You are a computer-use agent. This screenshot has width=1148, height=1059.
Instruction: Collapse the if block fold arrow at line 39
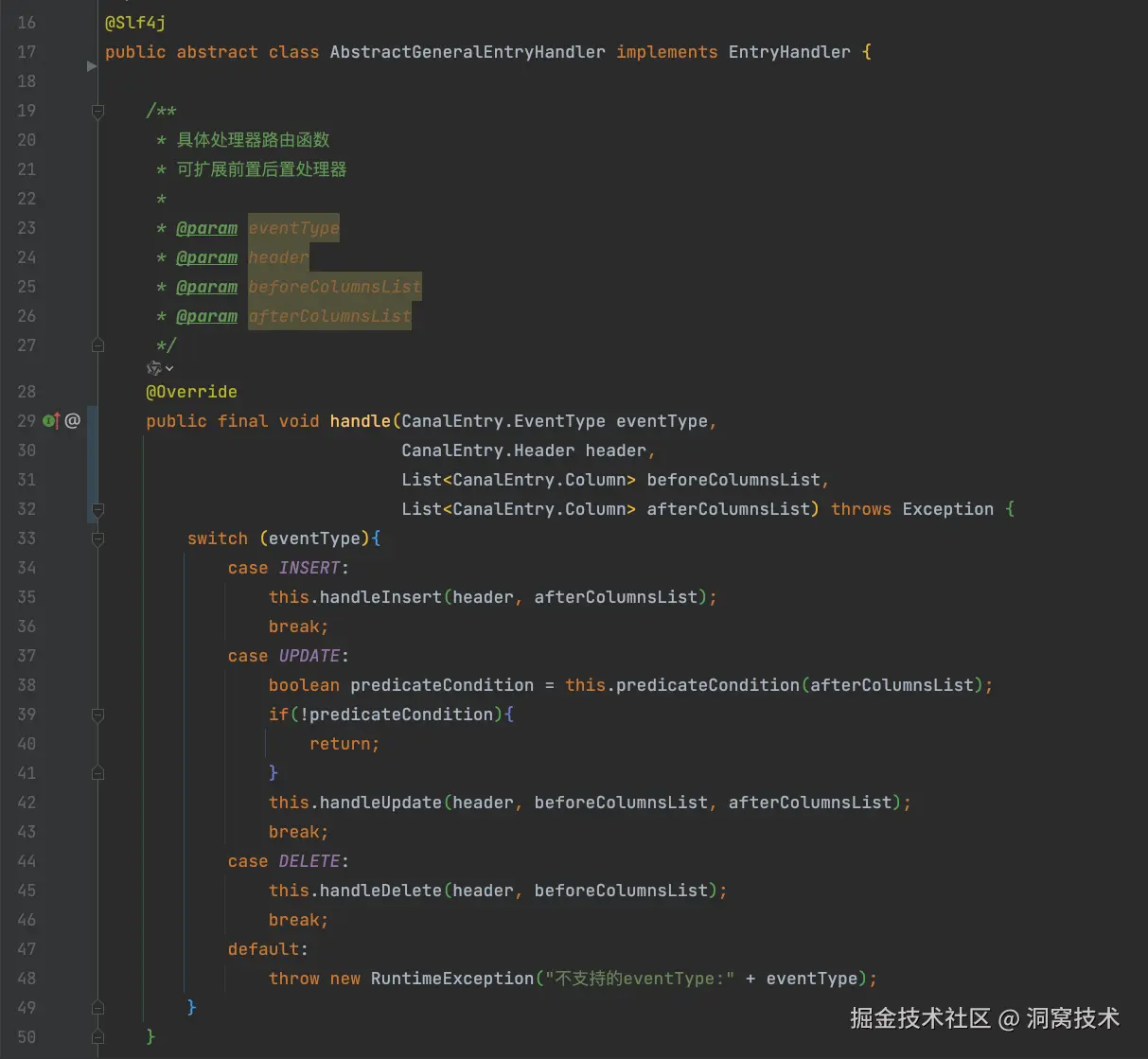point(97,715)
